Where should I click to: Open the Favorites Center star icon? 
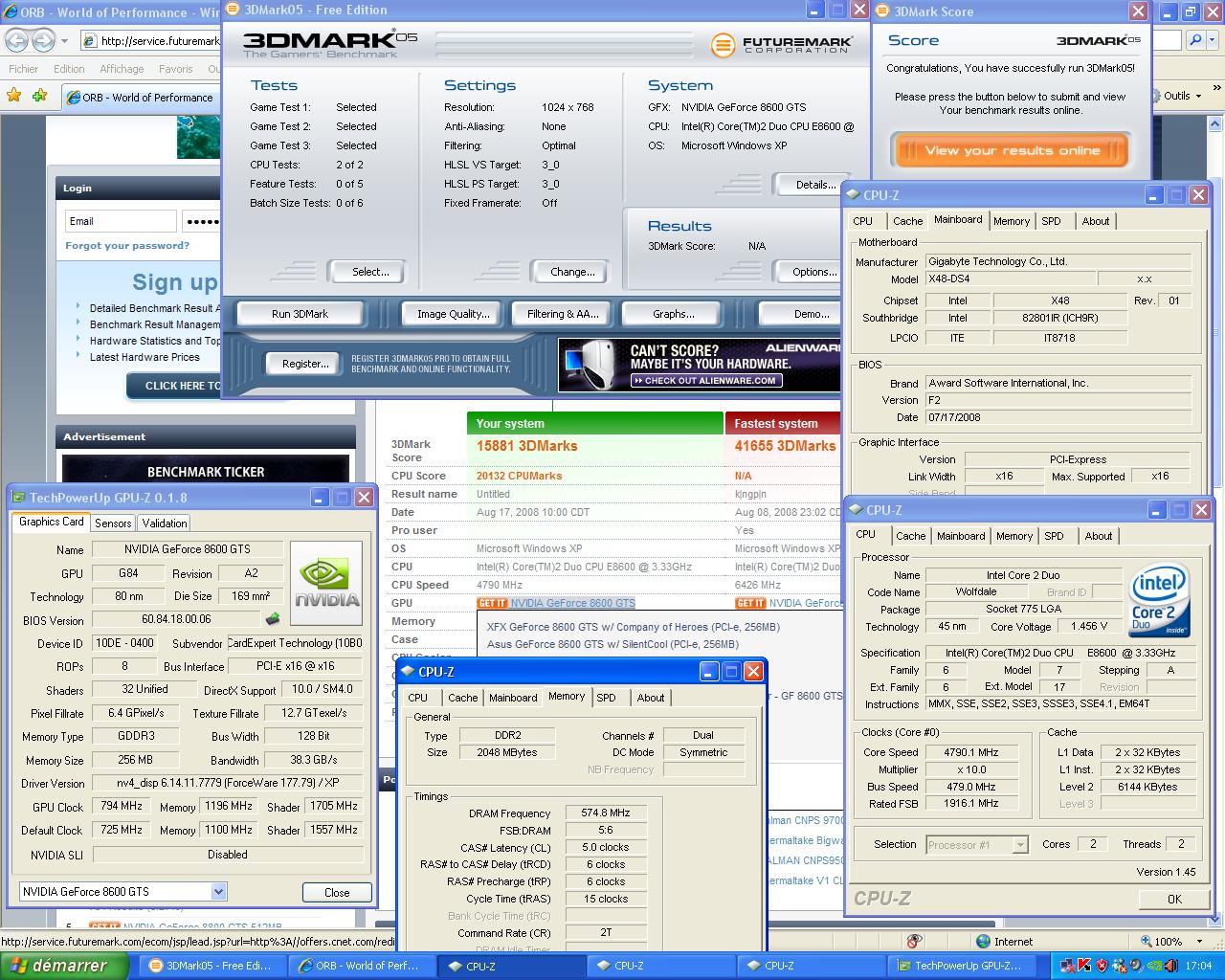point(13,96)
